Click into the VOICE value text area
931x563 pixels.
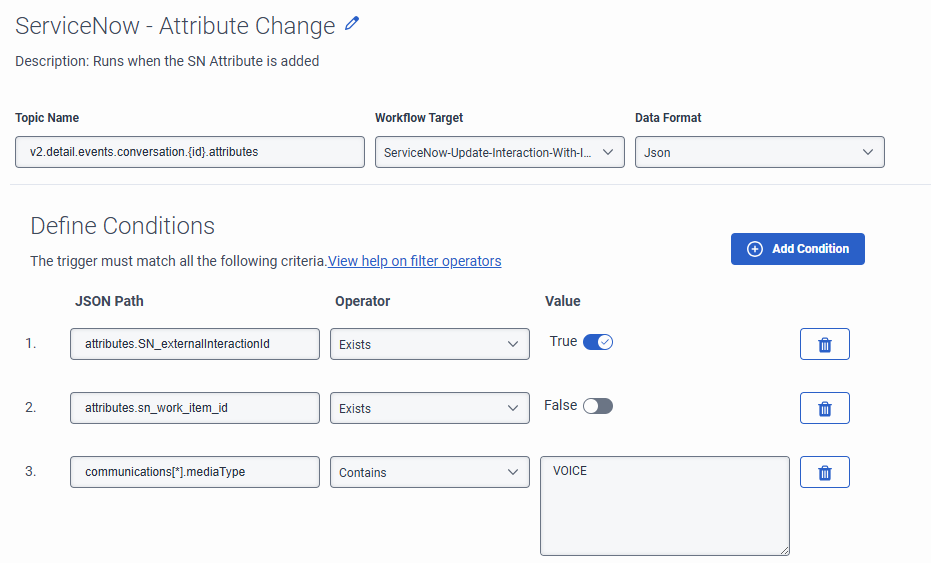(664, 505)
